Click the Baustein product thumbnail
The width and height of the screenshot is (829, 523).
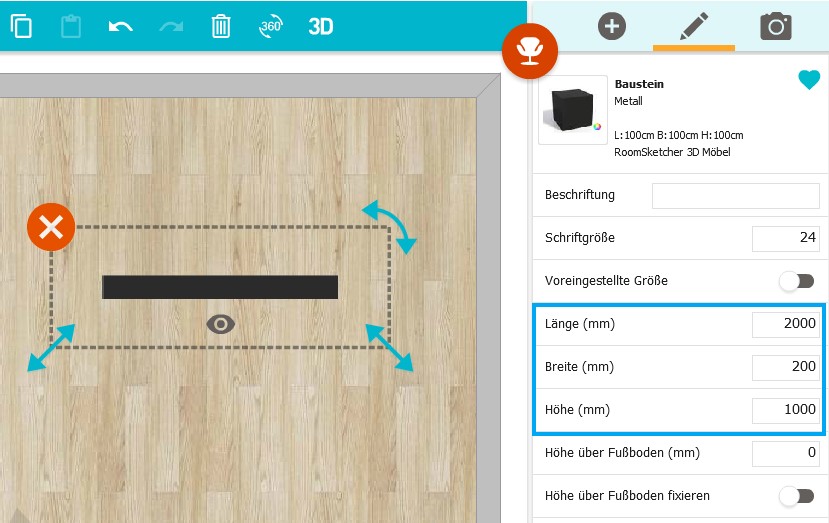(573, 109)
